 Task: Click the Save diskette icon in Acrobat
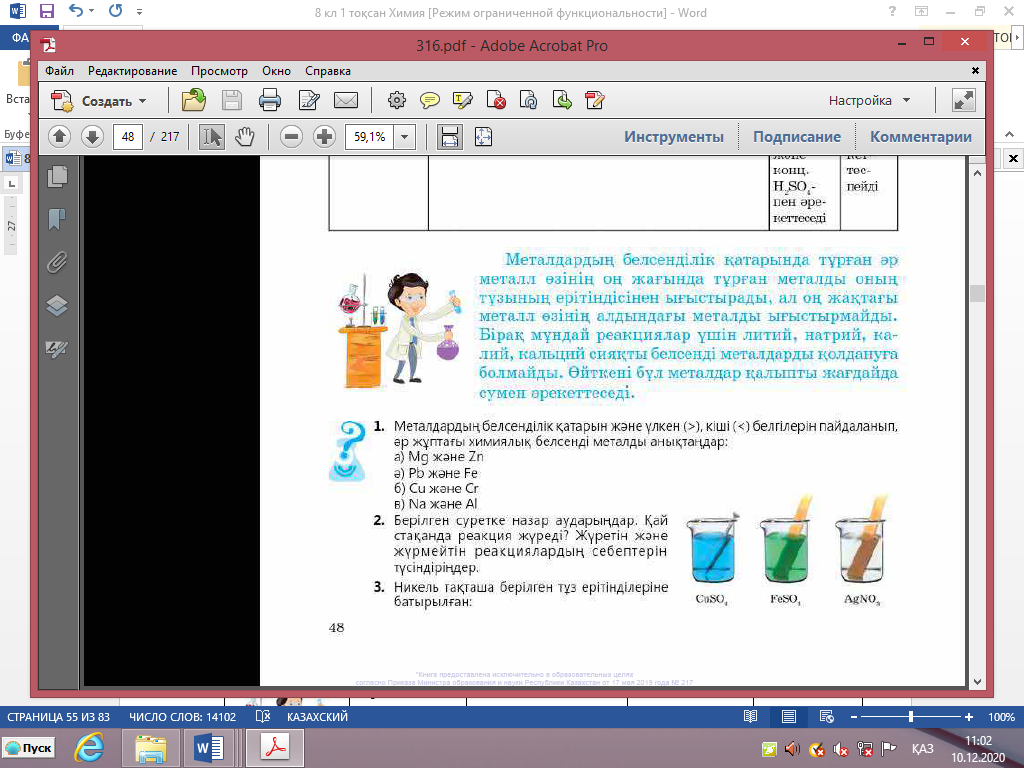[231, 101]
